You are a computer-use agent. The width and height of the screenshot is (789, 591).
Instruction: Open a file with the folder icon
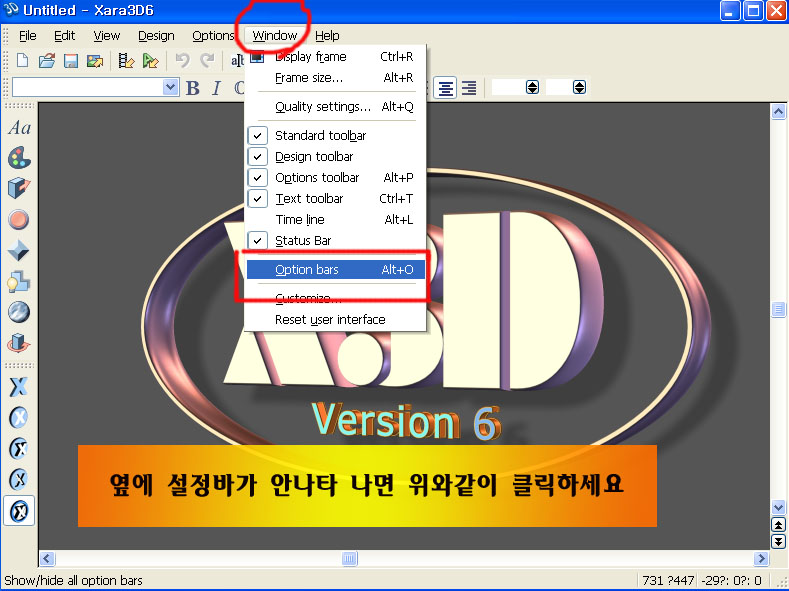coord(46,61)
